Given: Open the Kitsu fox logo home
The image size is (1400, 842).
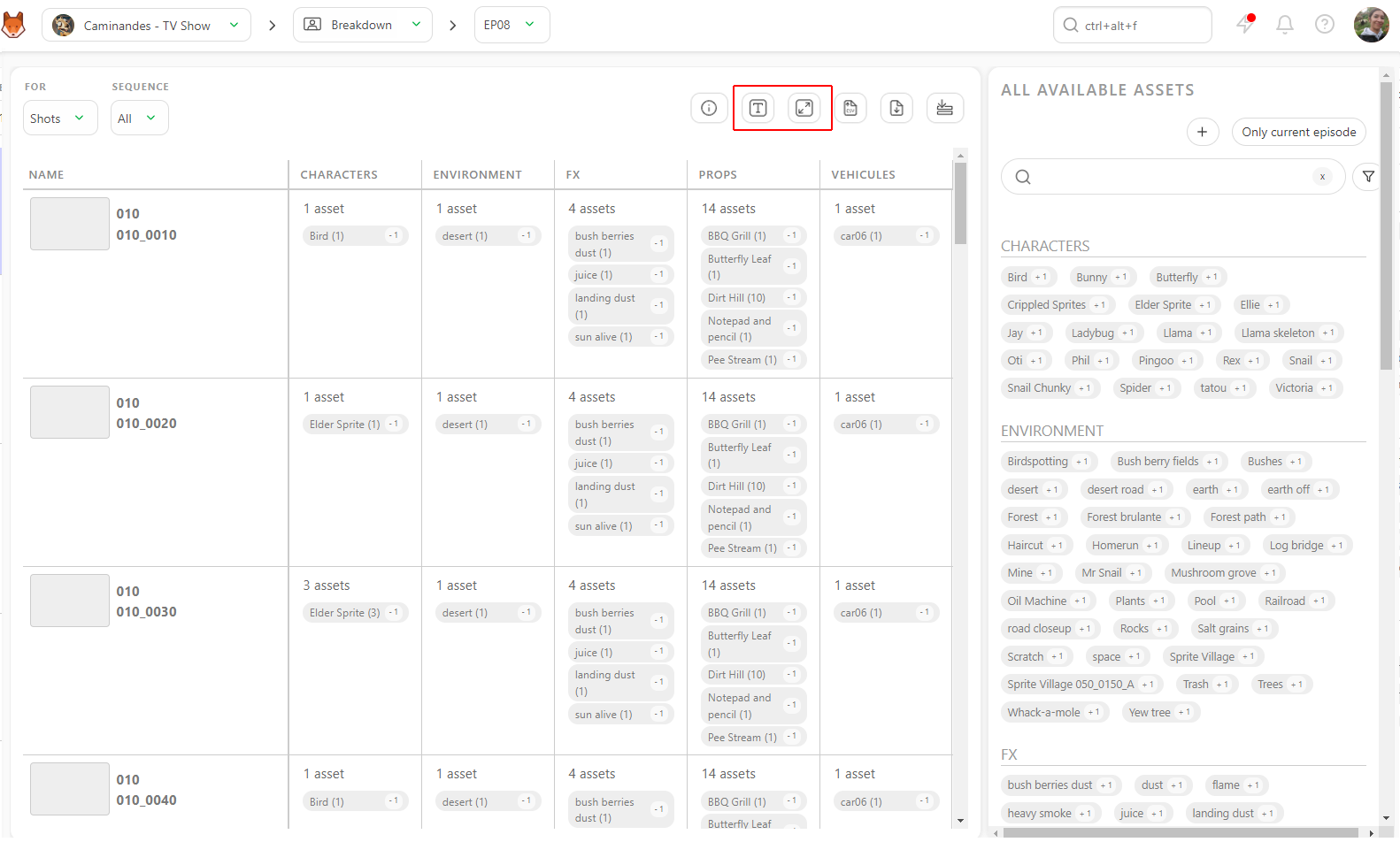Looking at the screenshot, I should click(12, 25).
